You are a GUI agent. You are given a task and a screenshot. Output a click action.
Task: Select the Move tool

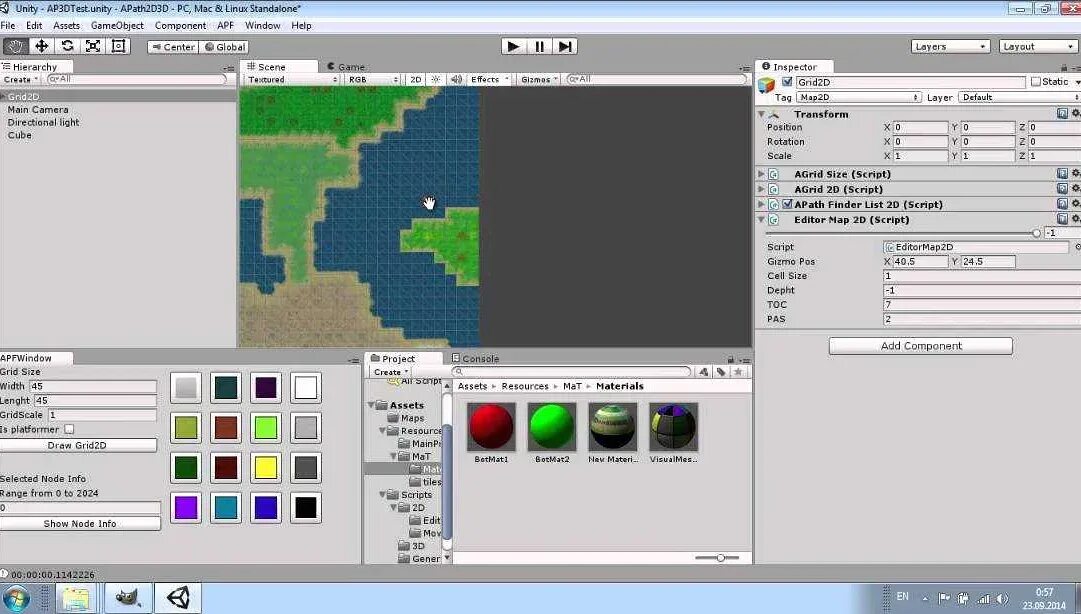coord(41,46)
